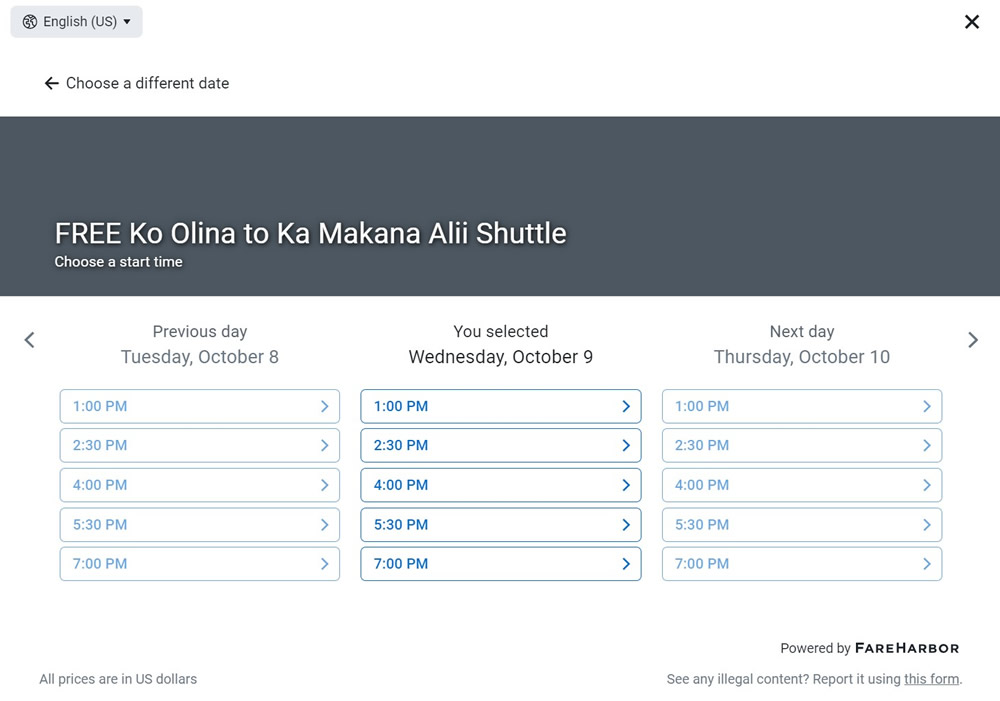Open the English (US) language dropdown
The width and height of the screenshot is (1000, 701).
(x=77, y=22)
